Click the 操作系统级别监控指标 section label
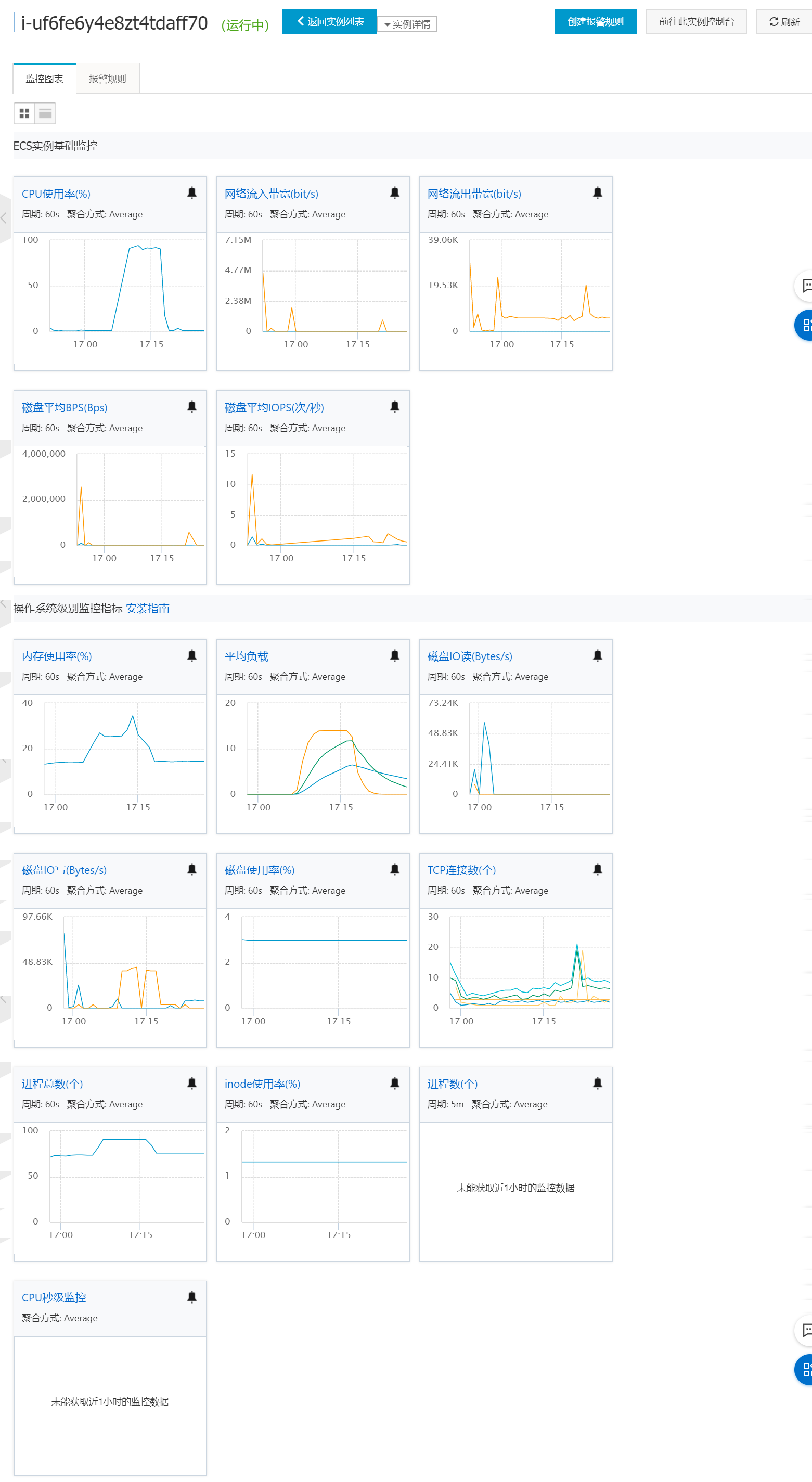812x1482 pixels. tap(68, 608)
